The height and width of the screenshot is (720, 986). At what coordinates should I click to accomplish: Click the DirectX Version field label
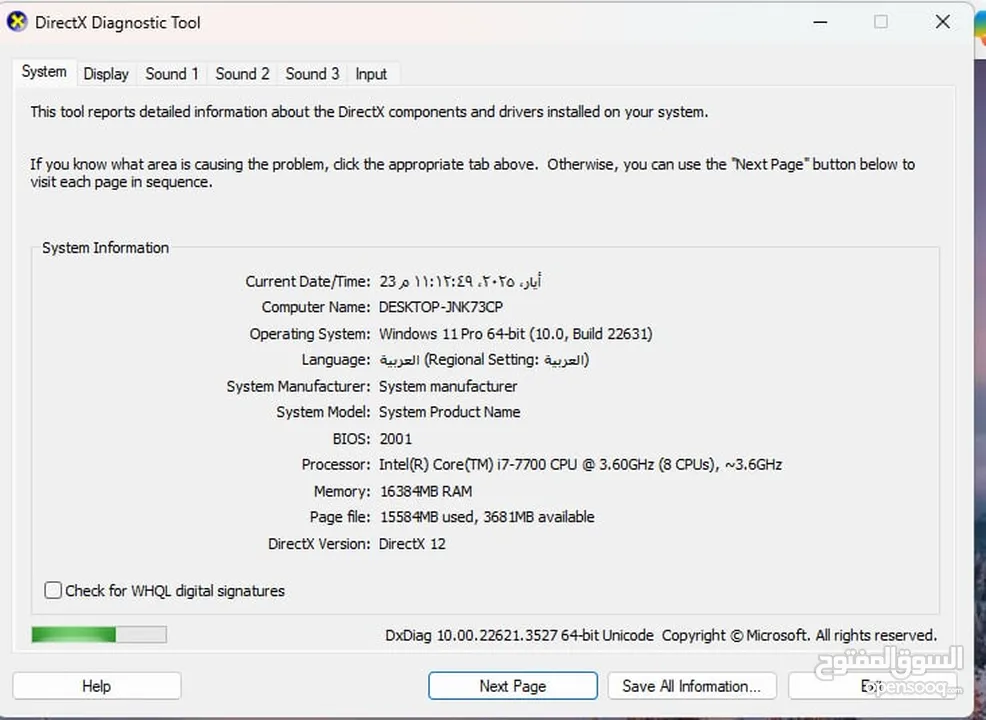[319, 544]
